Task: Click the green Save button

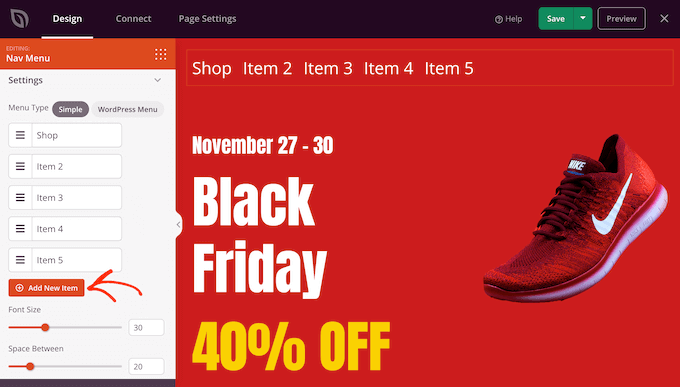Action: point(556,19)
